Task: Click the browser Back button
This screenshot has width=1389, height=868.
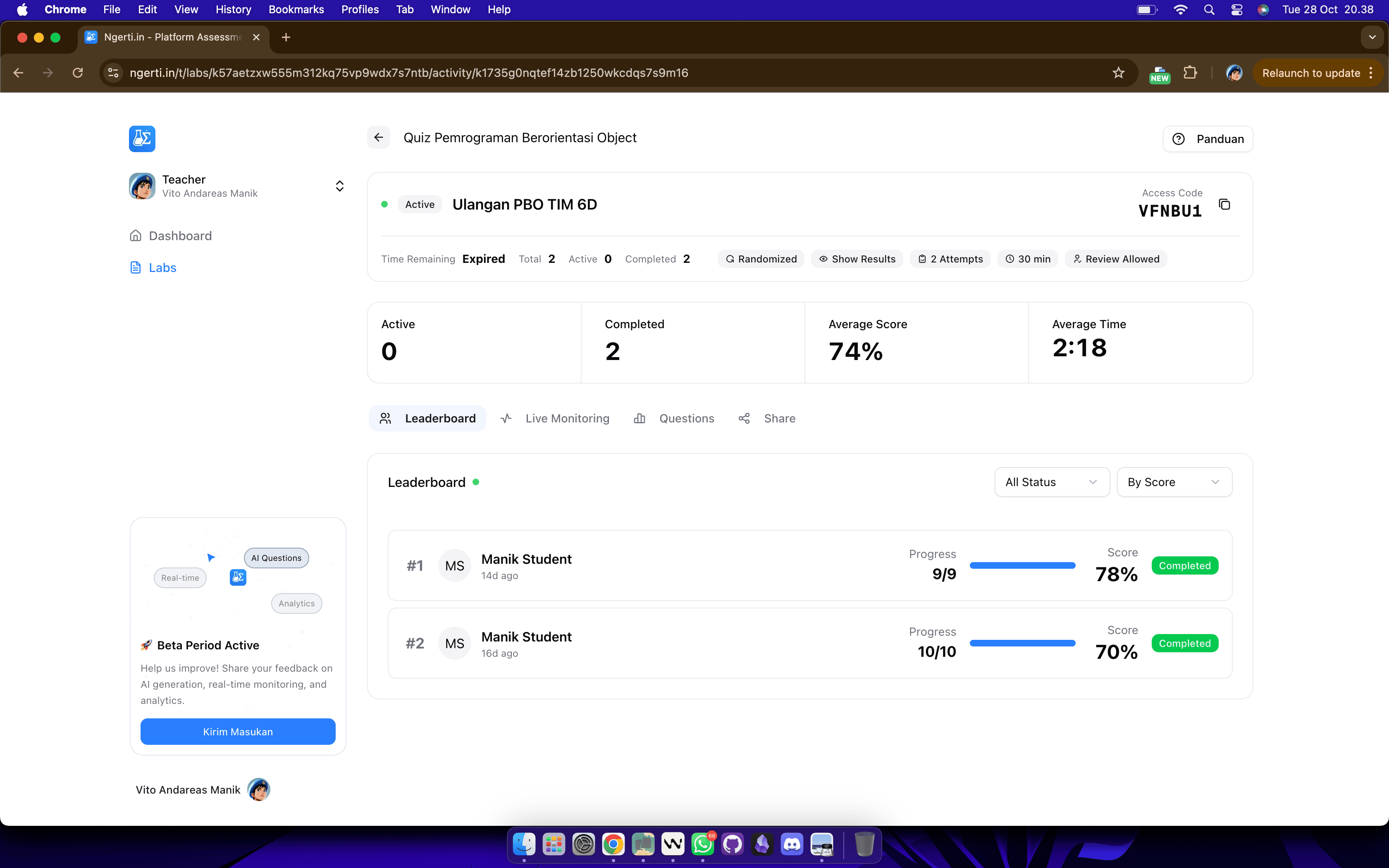Action: (x=18, y=73)
